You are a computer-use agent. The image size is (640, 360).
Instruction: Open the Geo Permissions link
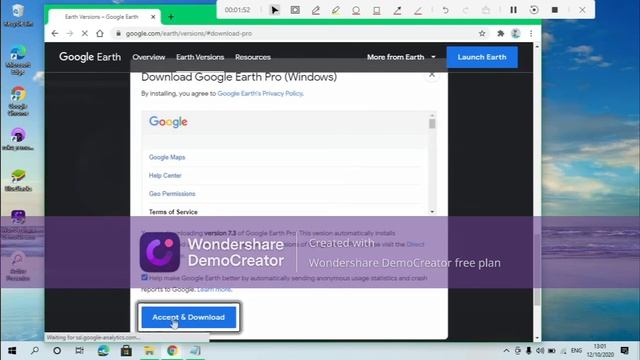(172, 194)
